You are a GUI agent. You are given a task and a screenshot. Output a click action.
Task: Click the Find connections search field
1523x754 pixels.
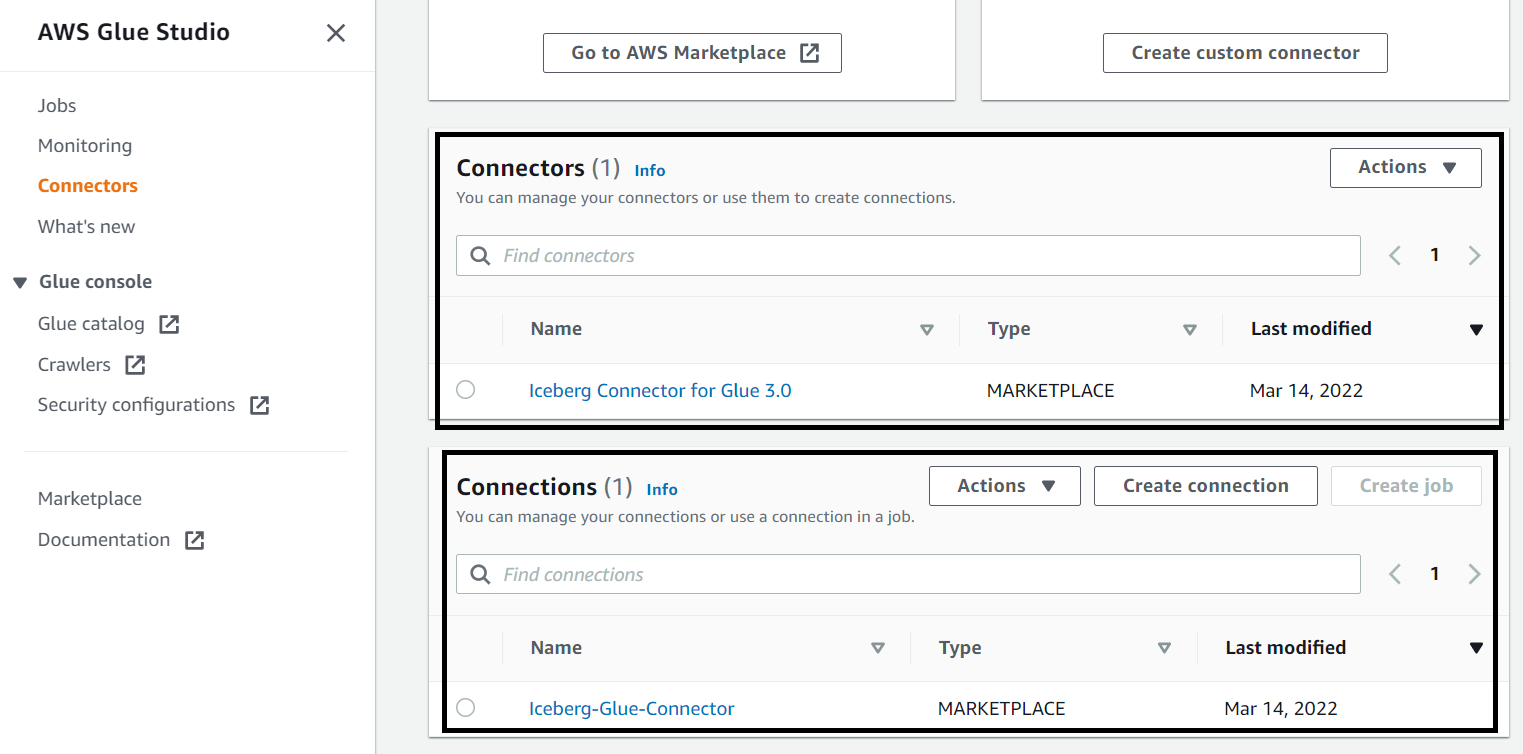tap(908, 575)
